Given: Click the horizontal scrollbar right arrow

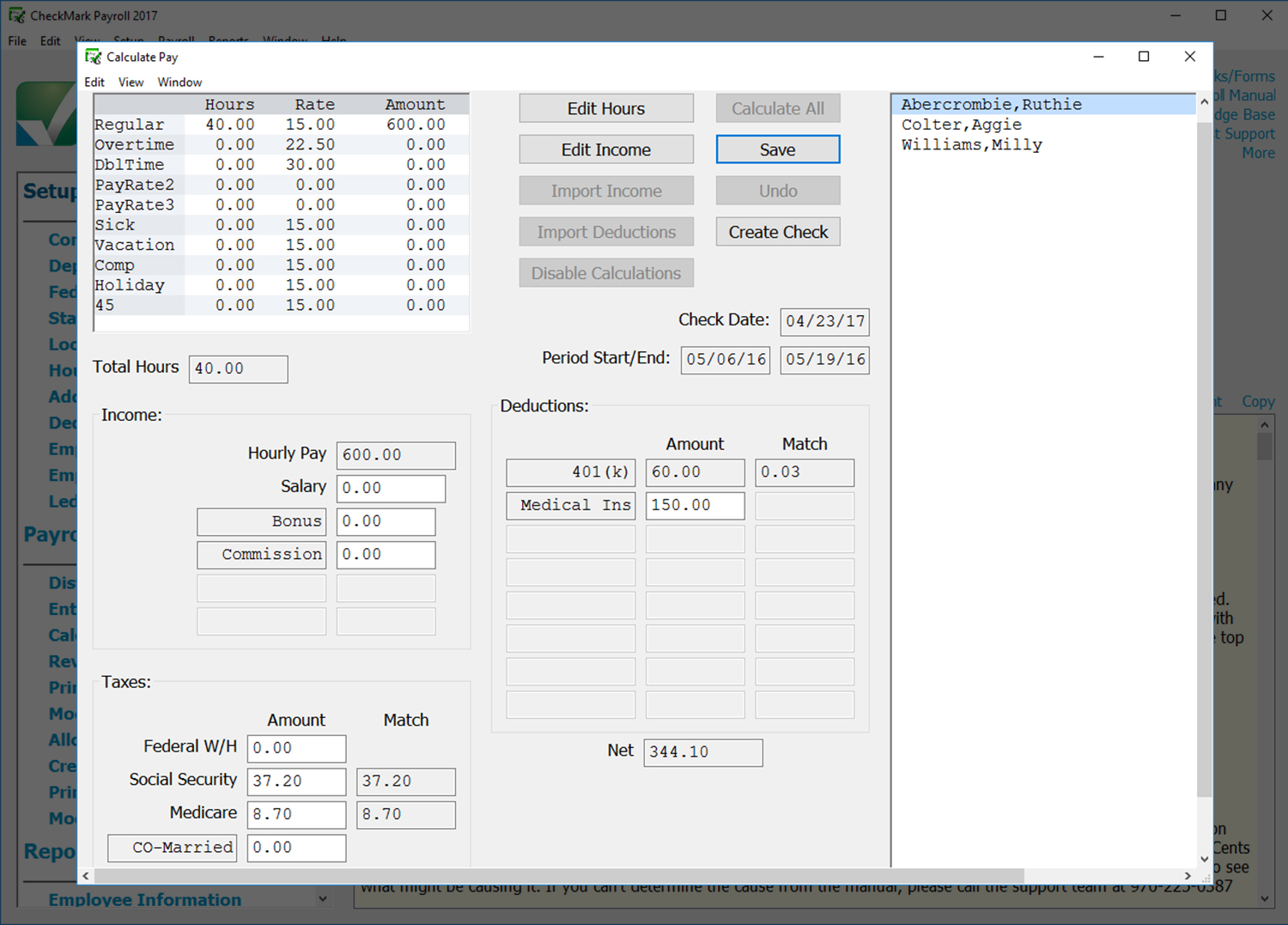Looking at the screenshot, I should [1188, 876].
